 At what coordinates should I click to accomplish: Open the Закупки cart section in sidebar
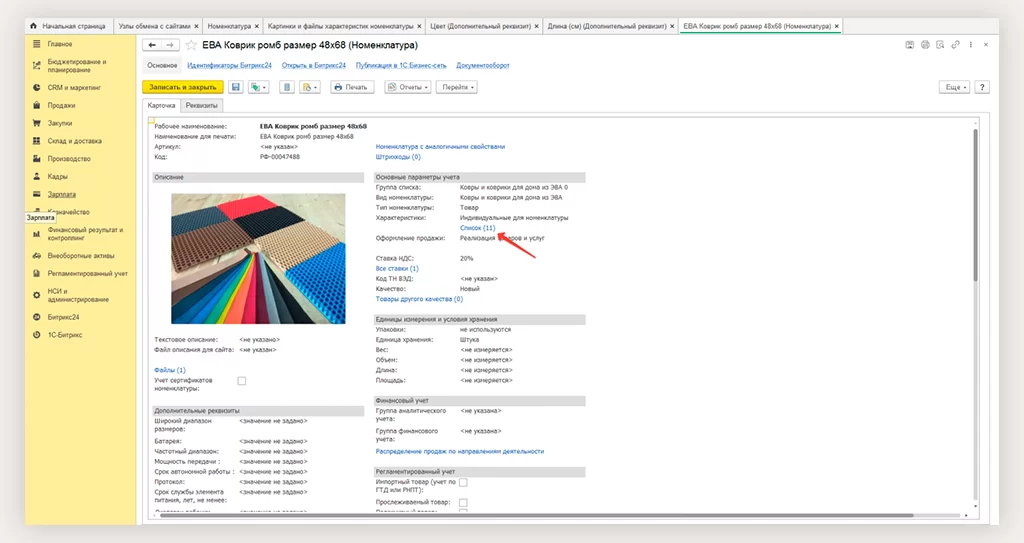pyautogui.click(x=60, y=123)
